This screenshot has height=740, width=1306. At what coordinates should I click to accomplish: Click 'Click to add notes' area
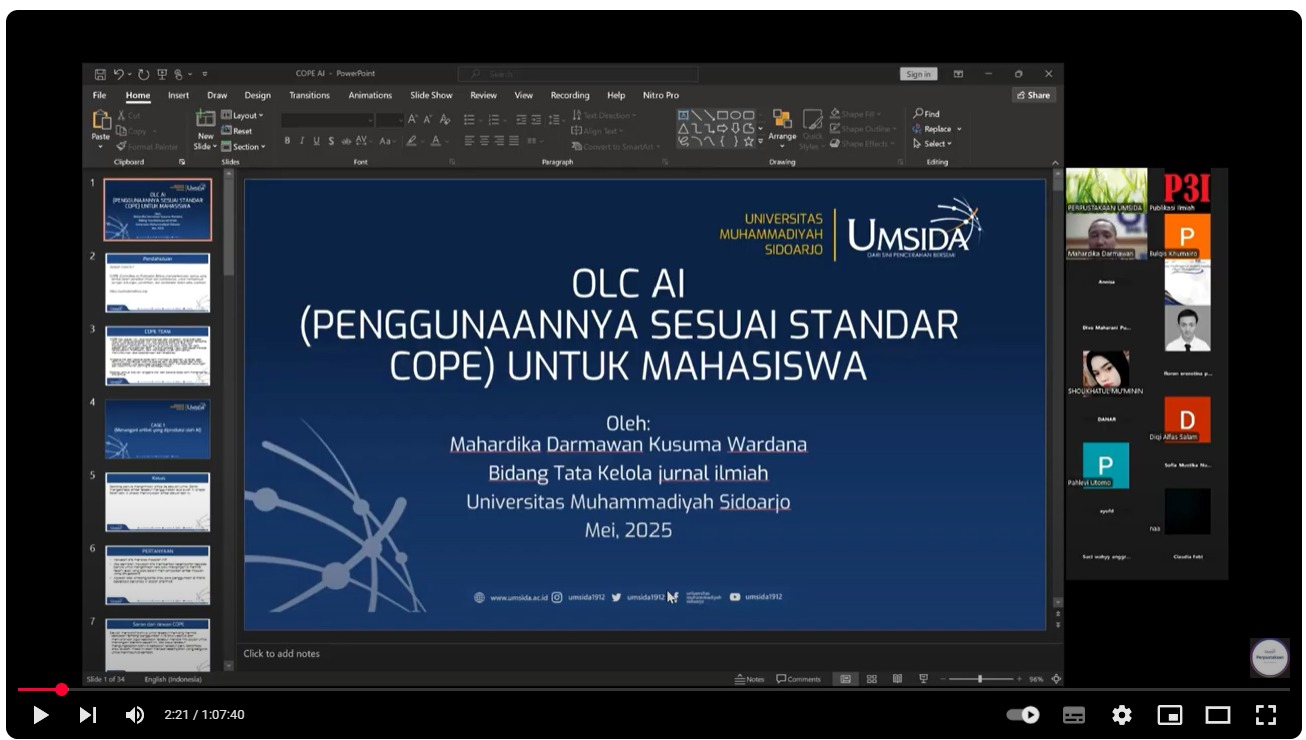[x=282, y=653]
